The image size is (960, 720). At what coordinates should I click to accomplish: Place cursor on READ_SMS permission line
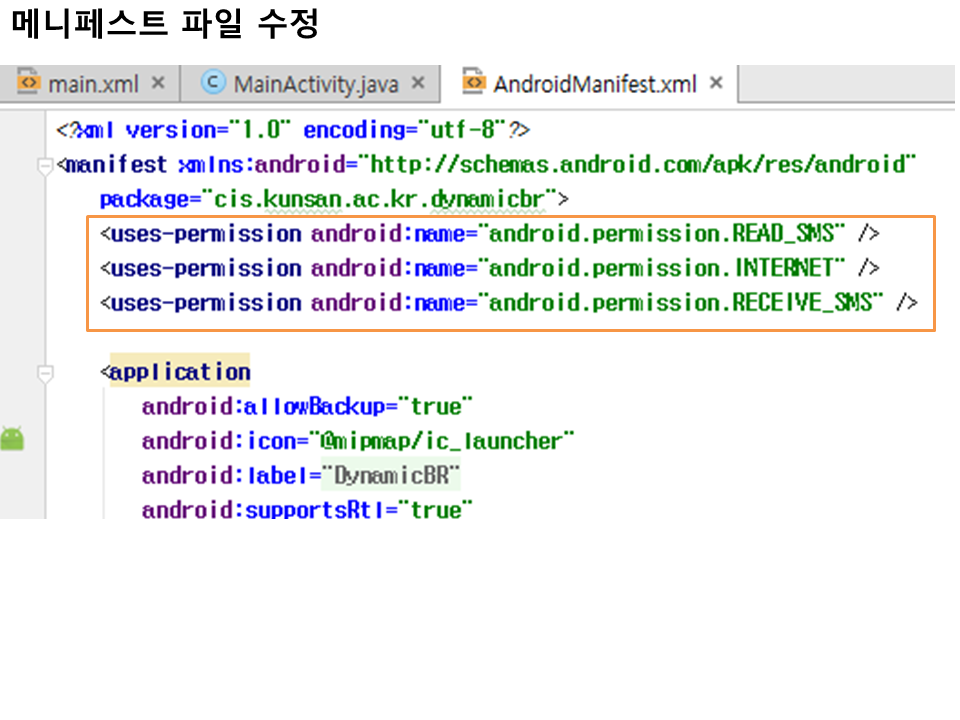click(x=490, y=234)
